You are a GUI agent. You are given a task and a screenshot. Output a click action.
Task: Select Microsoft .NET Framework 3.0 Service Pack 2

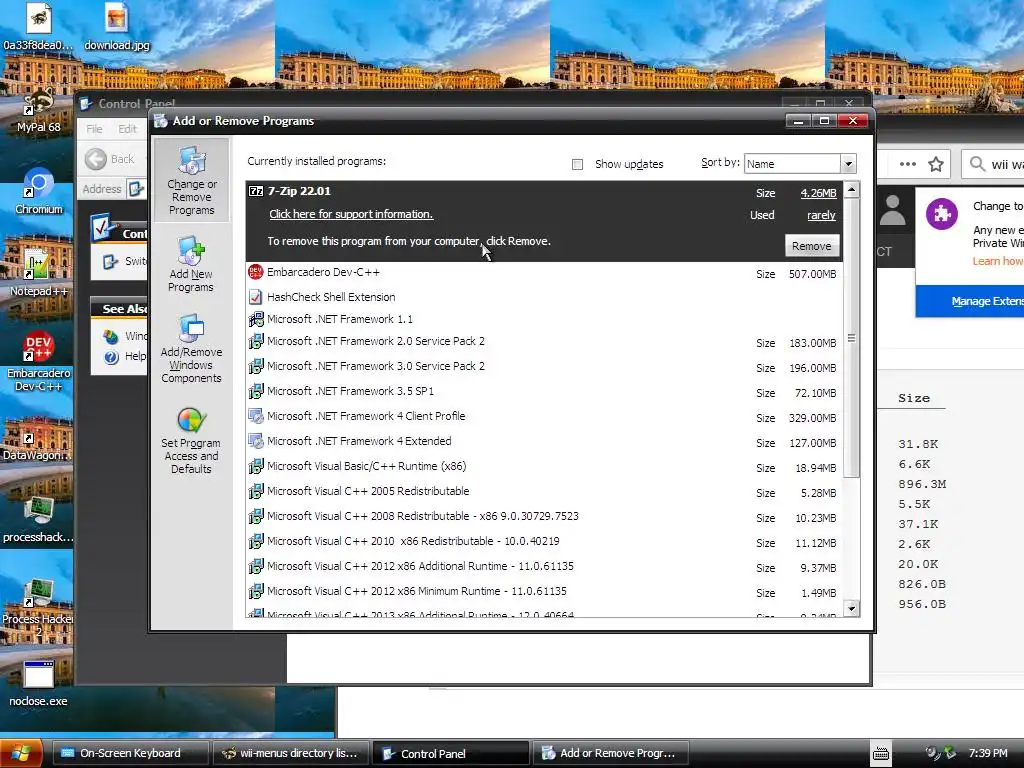tap(545, 366)
